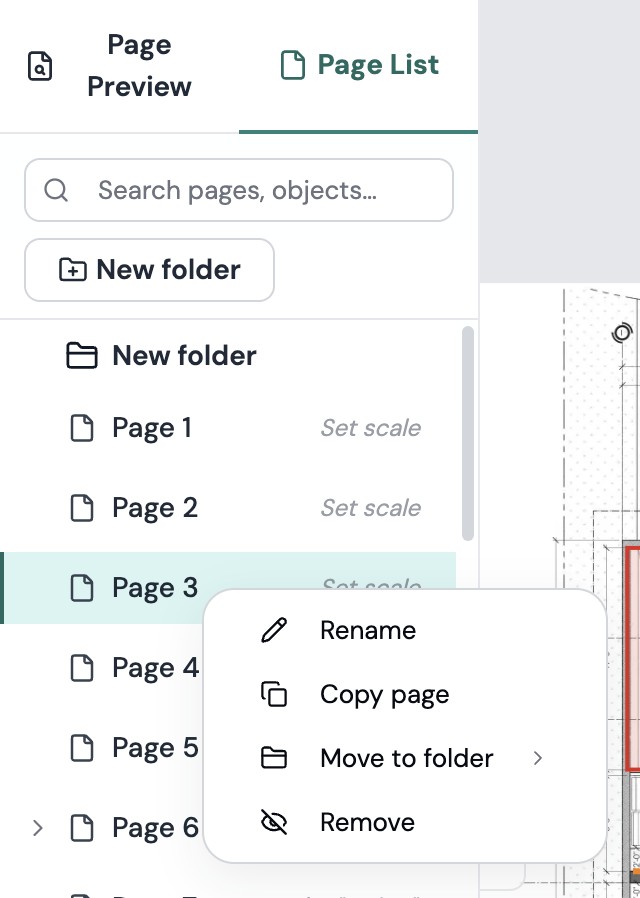The image size is (640, 898).
Task: Select the highlighted Page 3 row
Action: pos(228,588)
